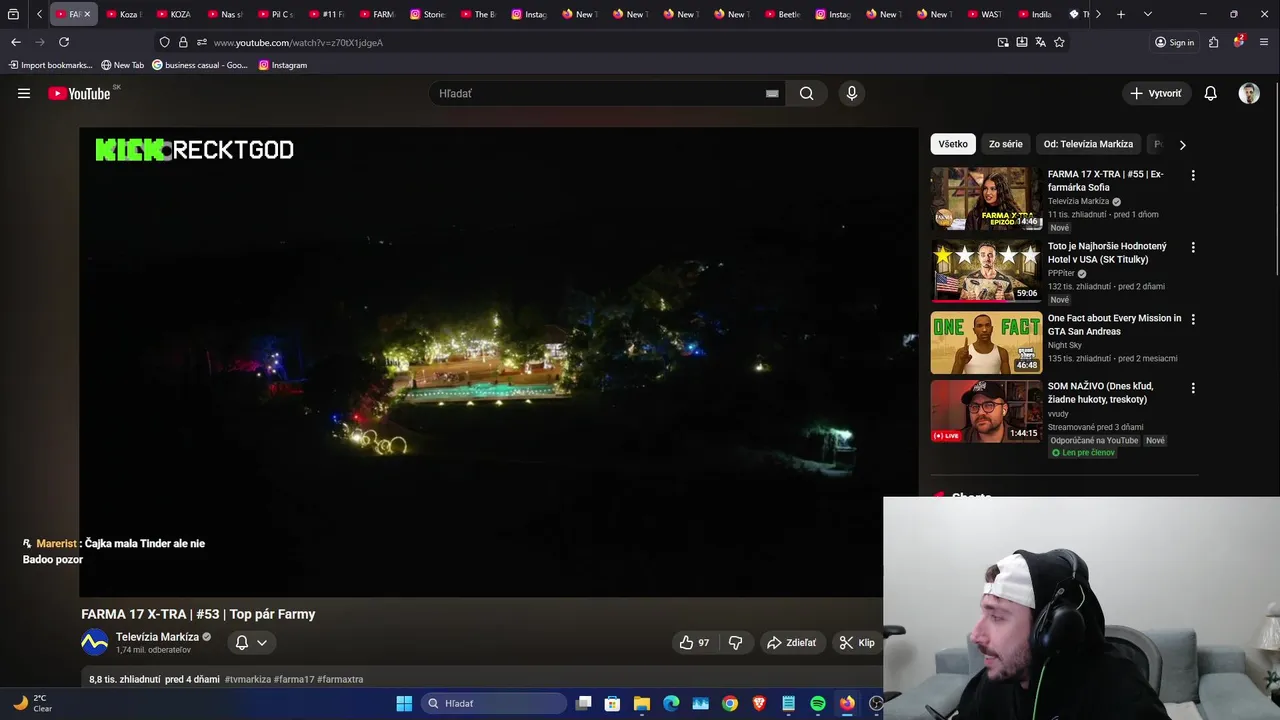Open File Explorer from taskbar
The image size is (1280, 720).
tap(642, 703)
